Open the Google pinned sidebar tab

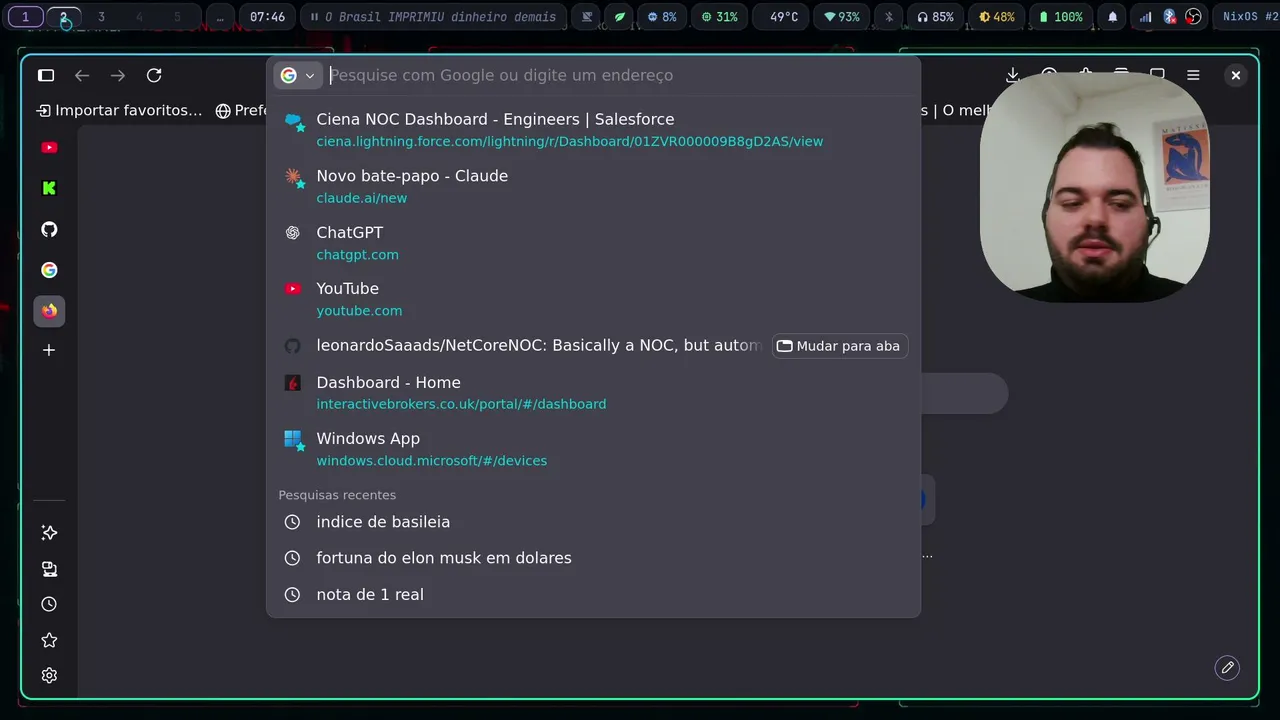click(x=49, y=270)
